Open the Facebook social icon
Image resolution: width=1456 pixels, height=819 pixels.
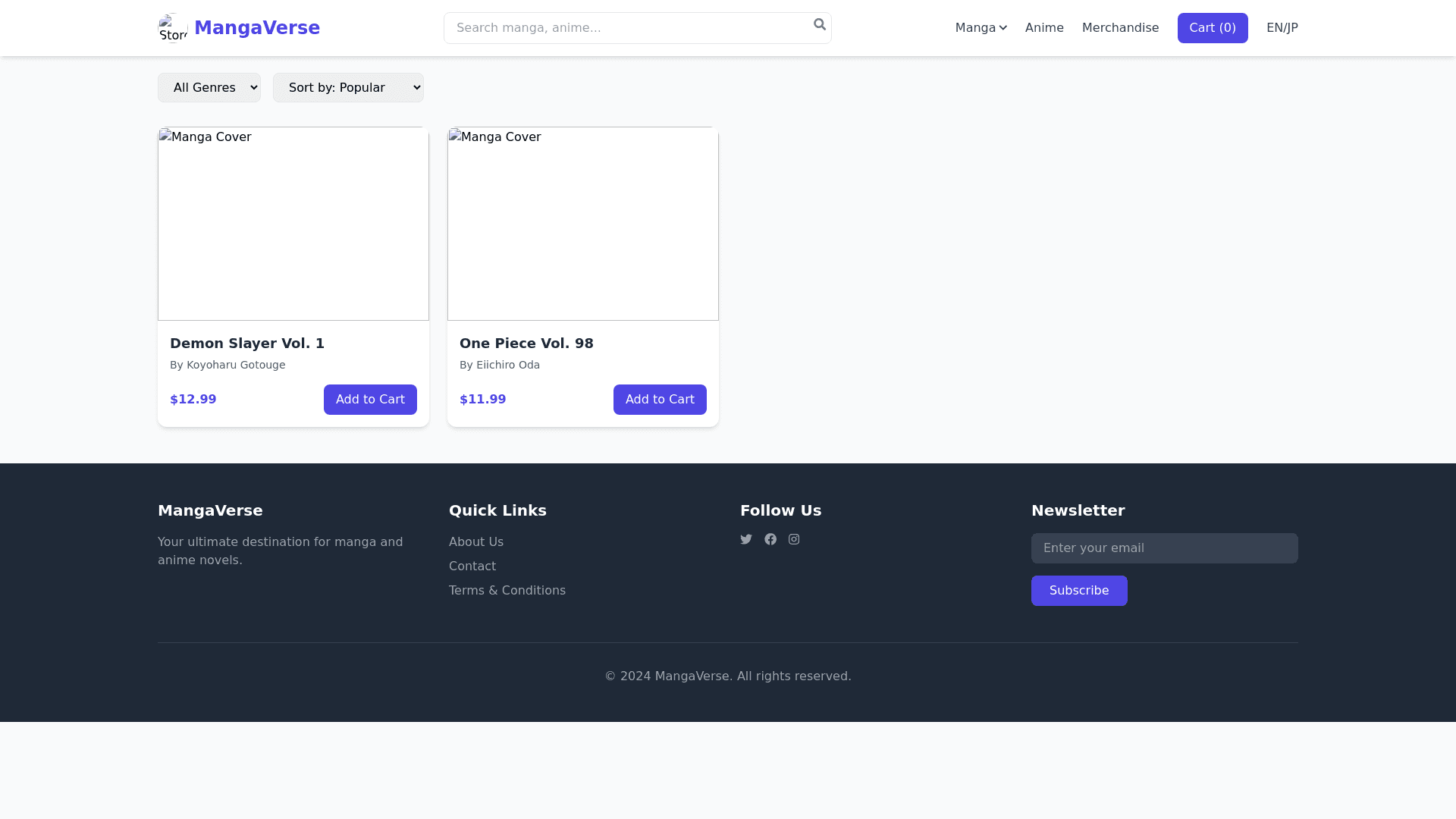[770, 539]
